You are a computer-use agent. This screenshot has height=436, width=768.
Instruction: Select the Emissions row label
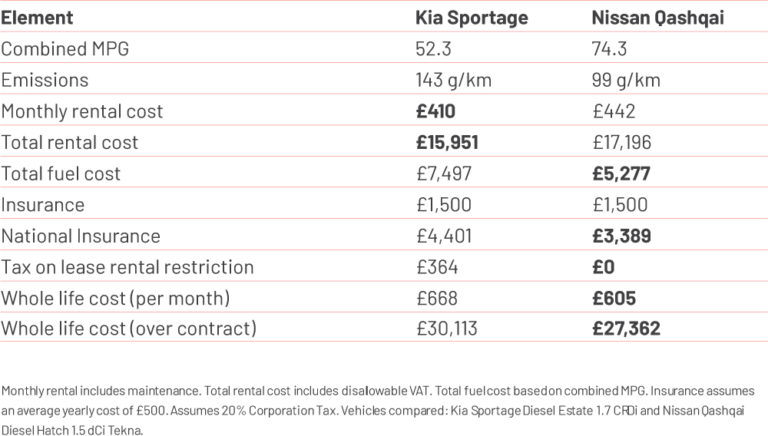coord(45,80)
